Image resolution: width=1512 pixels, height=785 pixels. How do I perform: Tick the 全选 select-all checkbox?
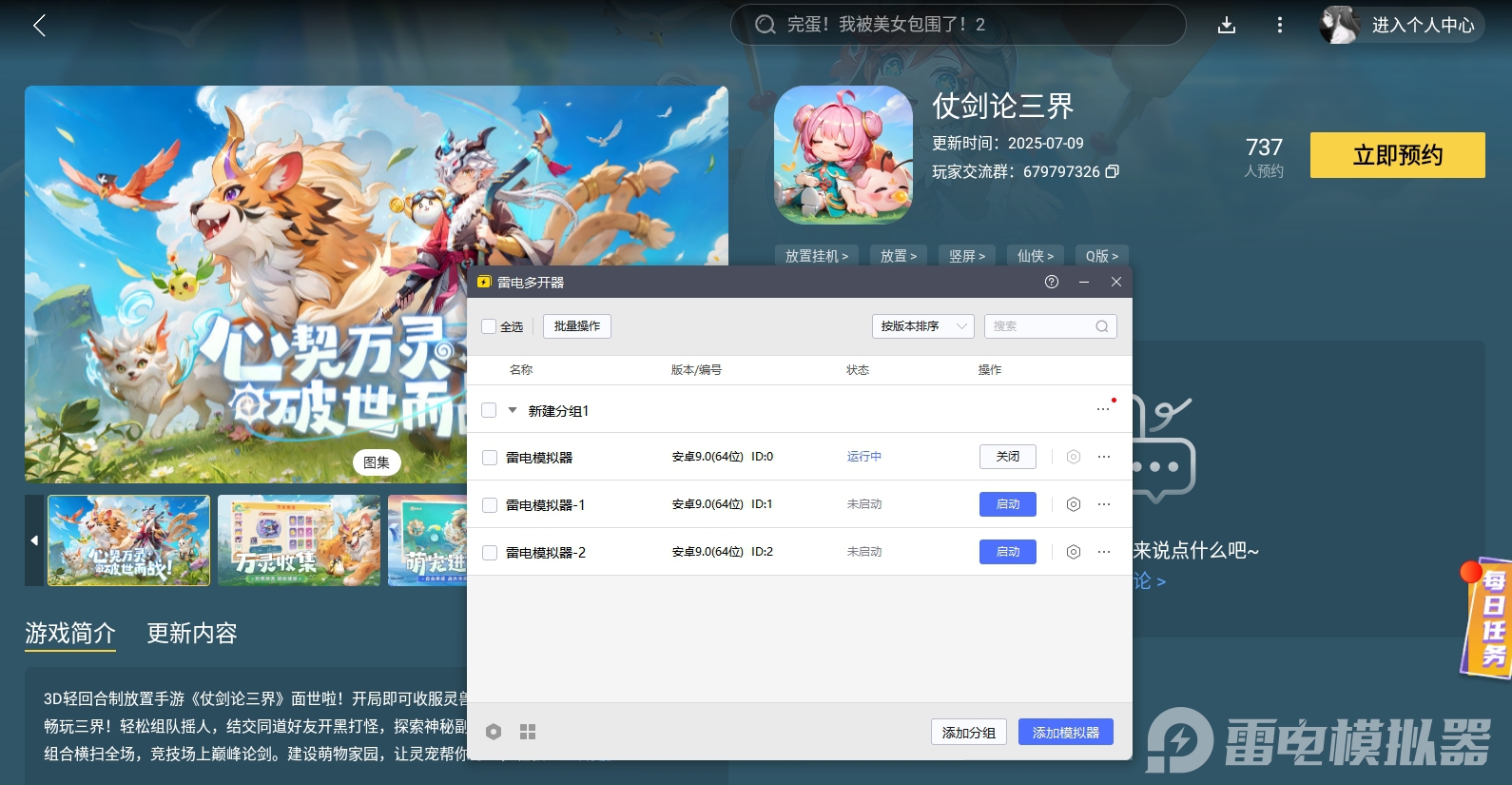(489, 326)
